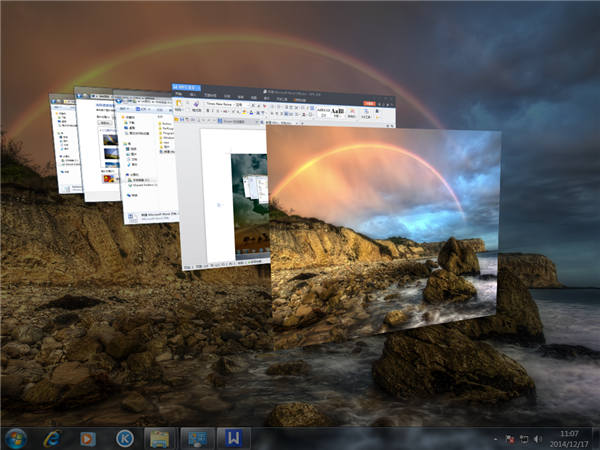Click Show Desktop strip at taskbar's right end
Viewport: 600px width, 450px height.
pos(596,438)
